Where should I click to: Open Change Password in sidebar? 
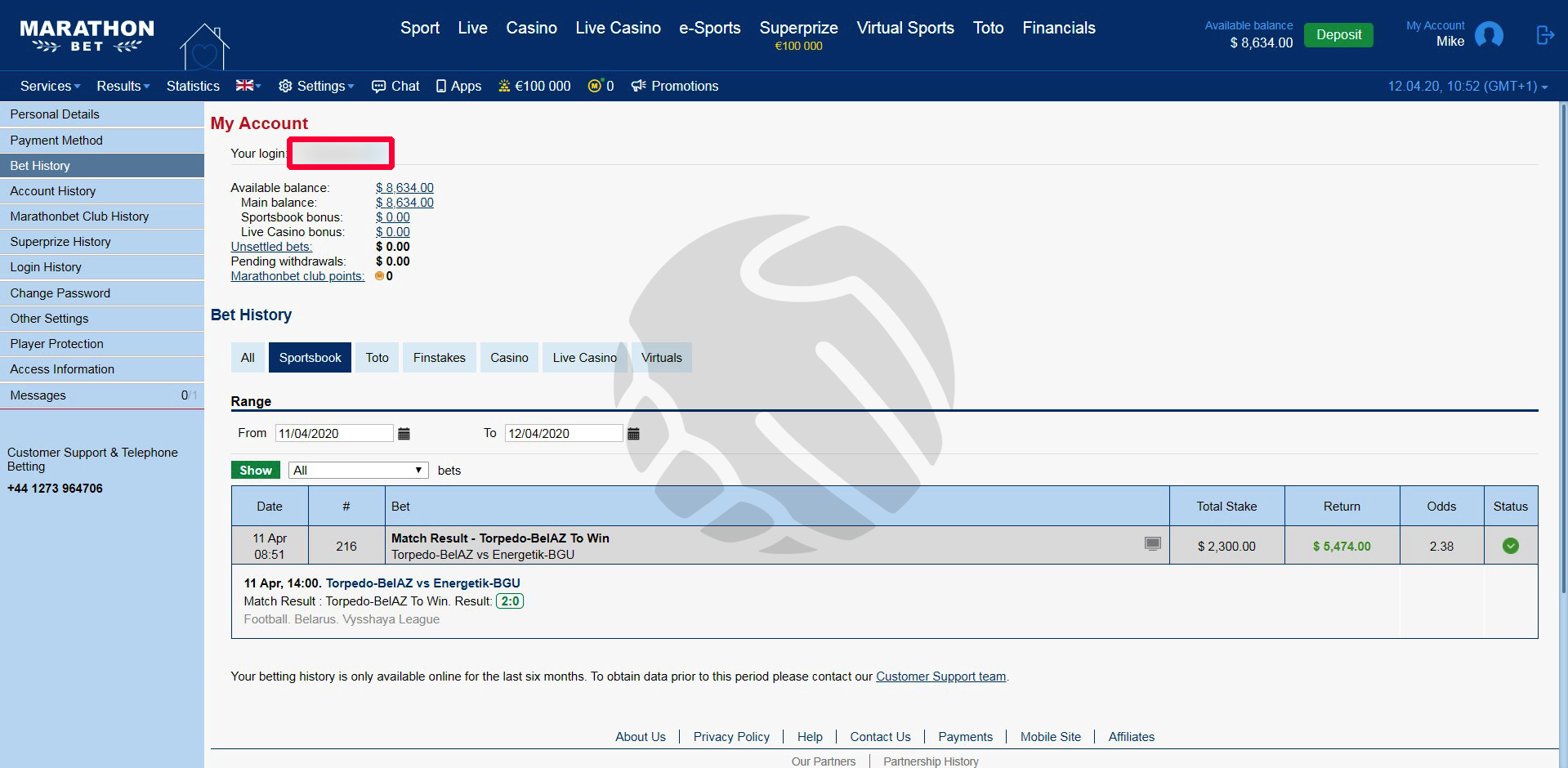tap(102, 292)
